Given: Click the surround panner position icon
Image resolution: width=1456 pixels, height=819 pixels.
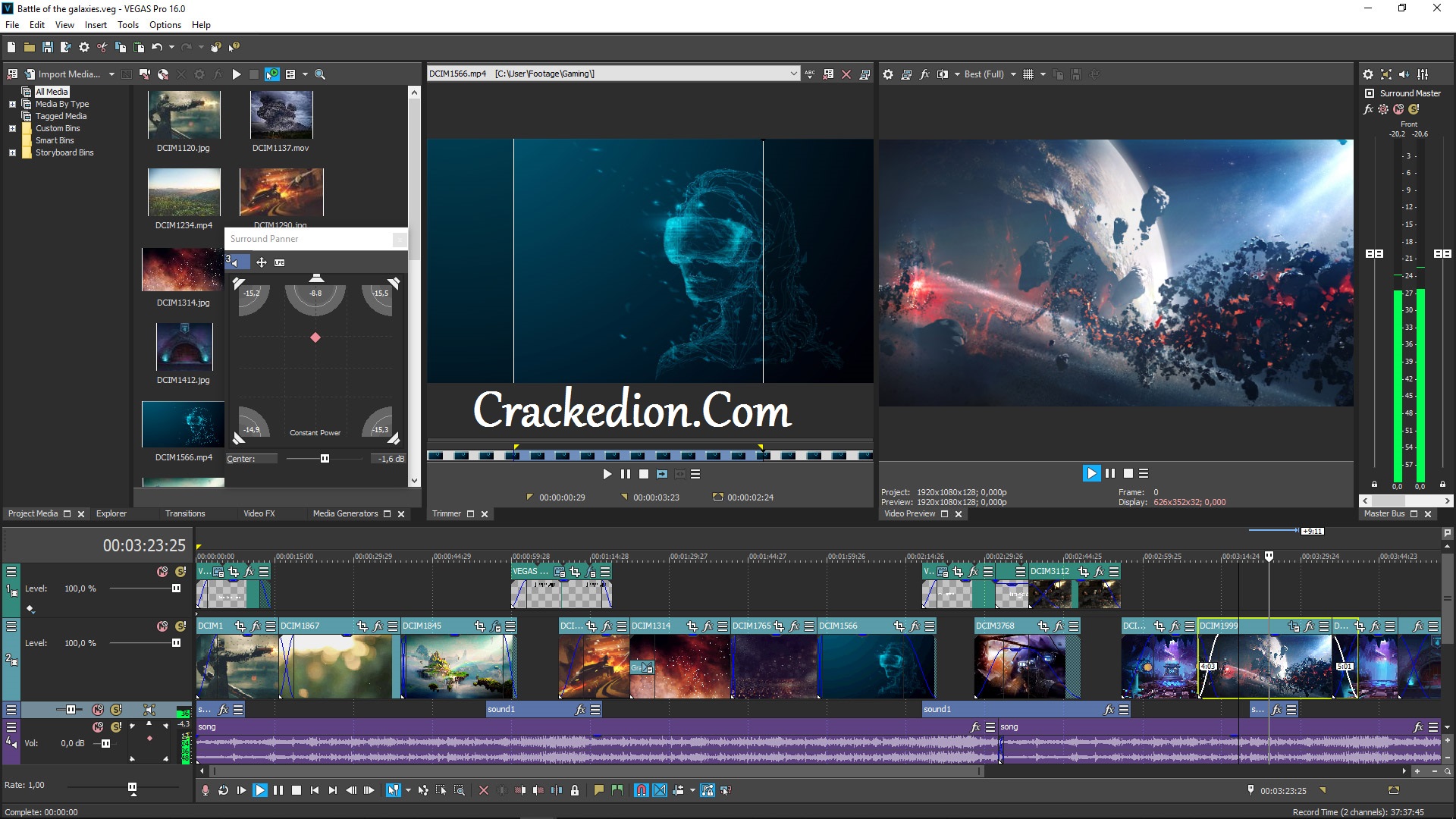Looking at the screenshot, I should point(316,338).
